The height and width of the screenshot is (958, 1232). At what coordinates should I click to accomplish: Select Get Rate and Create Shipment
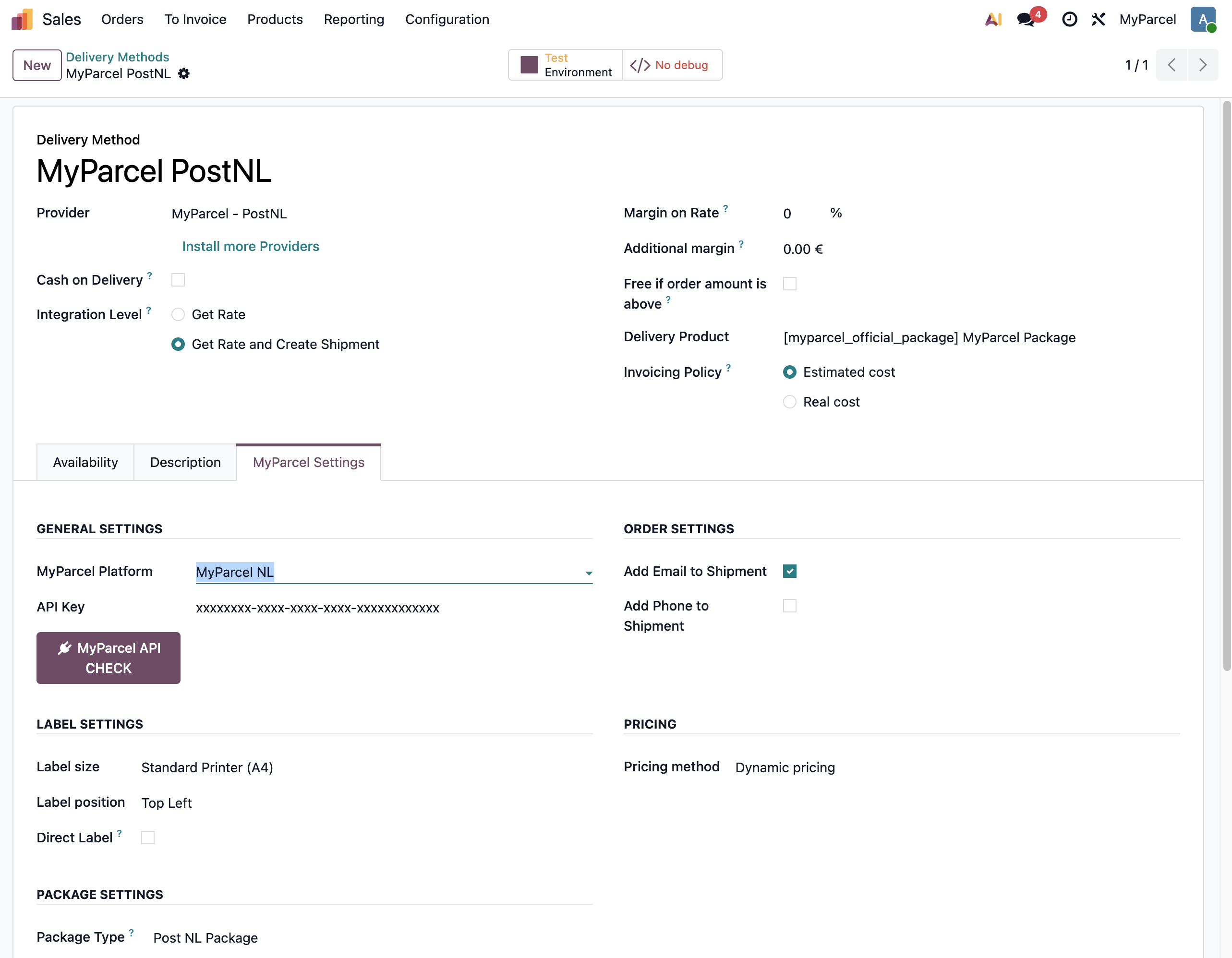click(x=178, y=345)
